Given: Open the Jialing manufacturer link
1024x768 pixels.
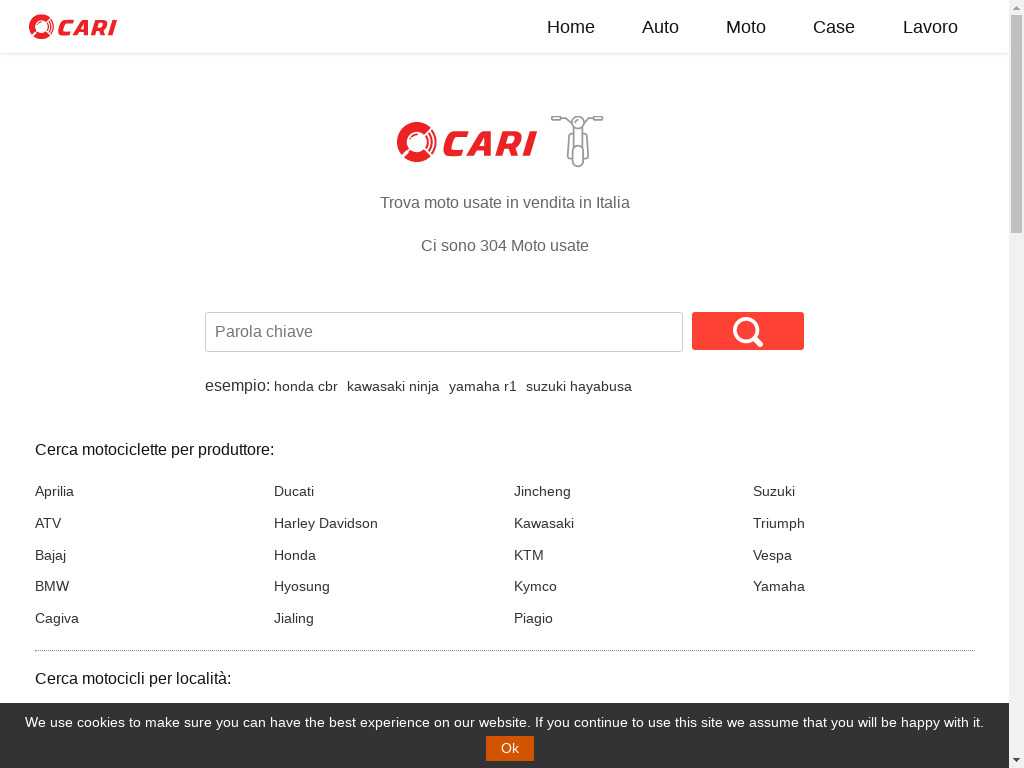Looking at the screenshot, I should [x=294, y=618].
